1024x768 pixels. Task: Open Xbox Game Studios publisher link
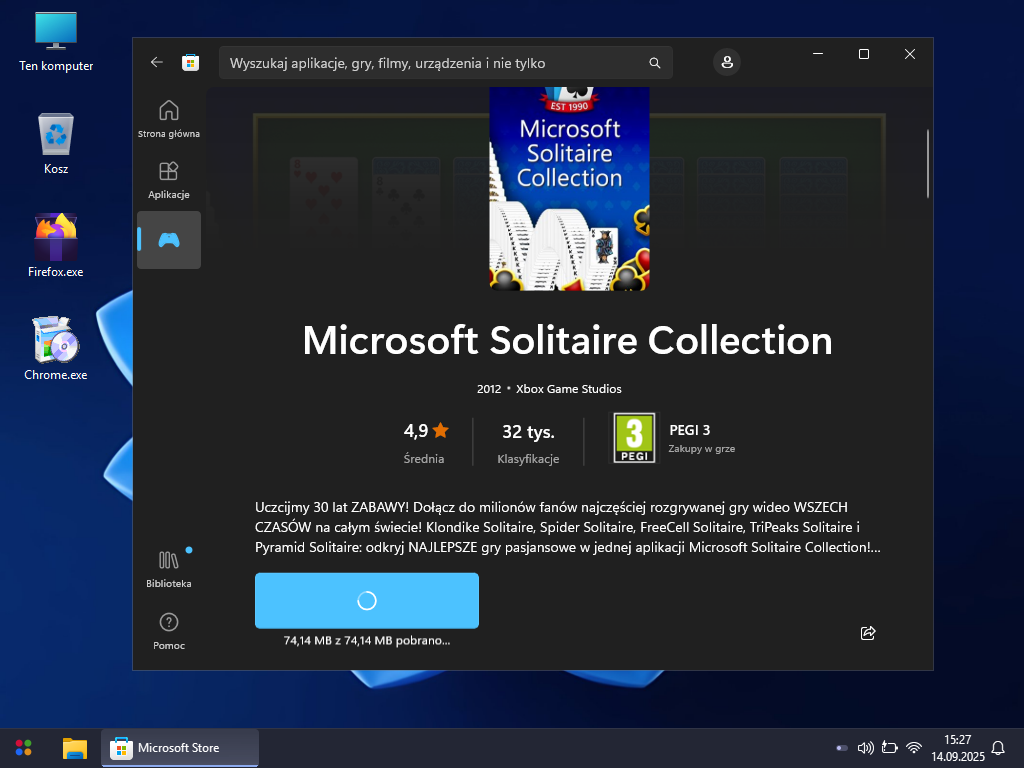[x=568, y=389]
